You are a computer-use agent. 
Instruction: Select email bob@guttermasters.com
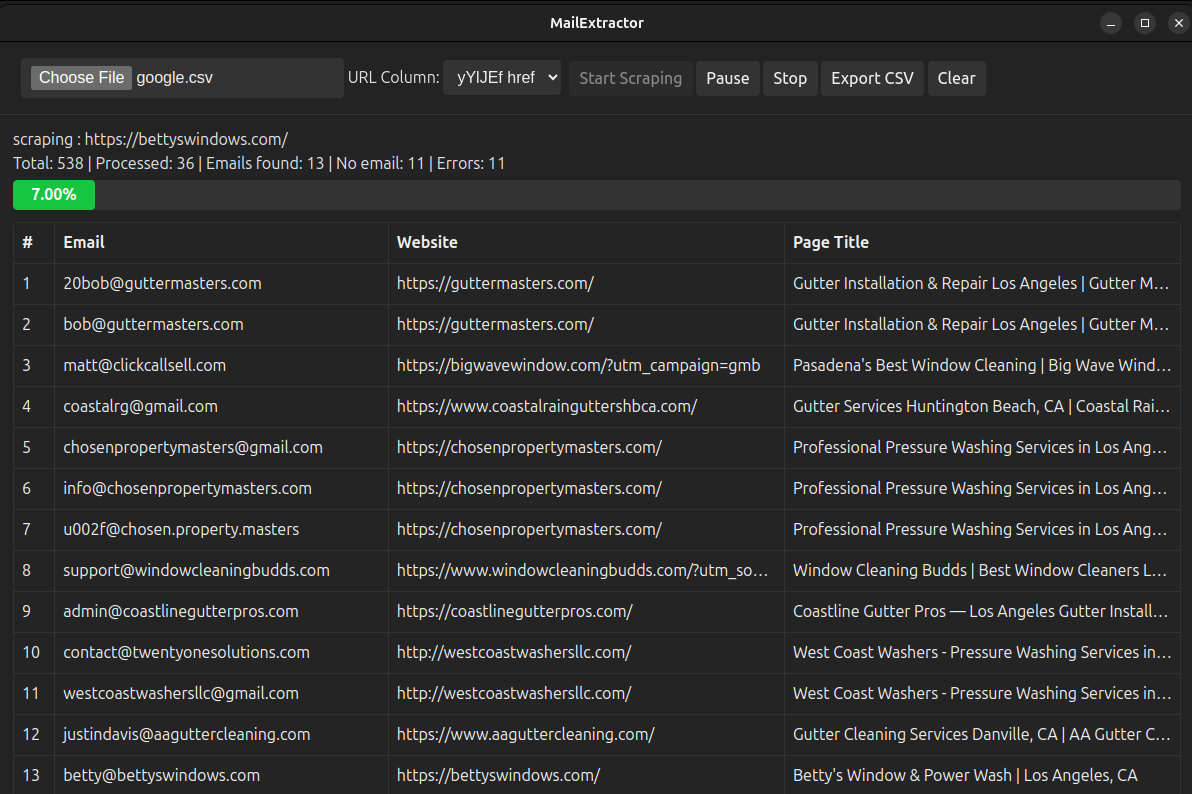tap(154, 325)
